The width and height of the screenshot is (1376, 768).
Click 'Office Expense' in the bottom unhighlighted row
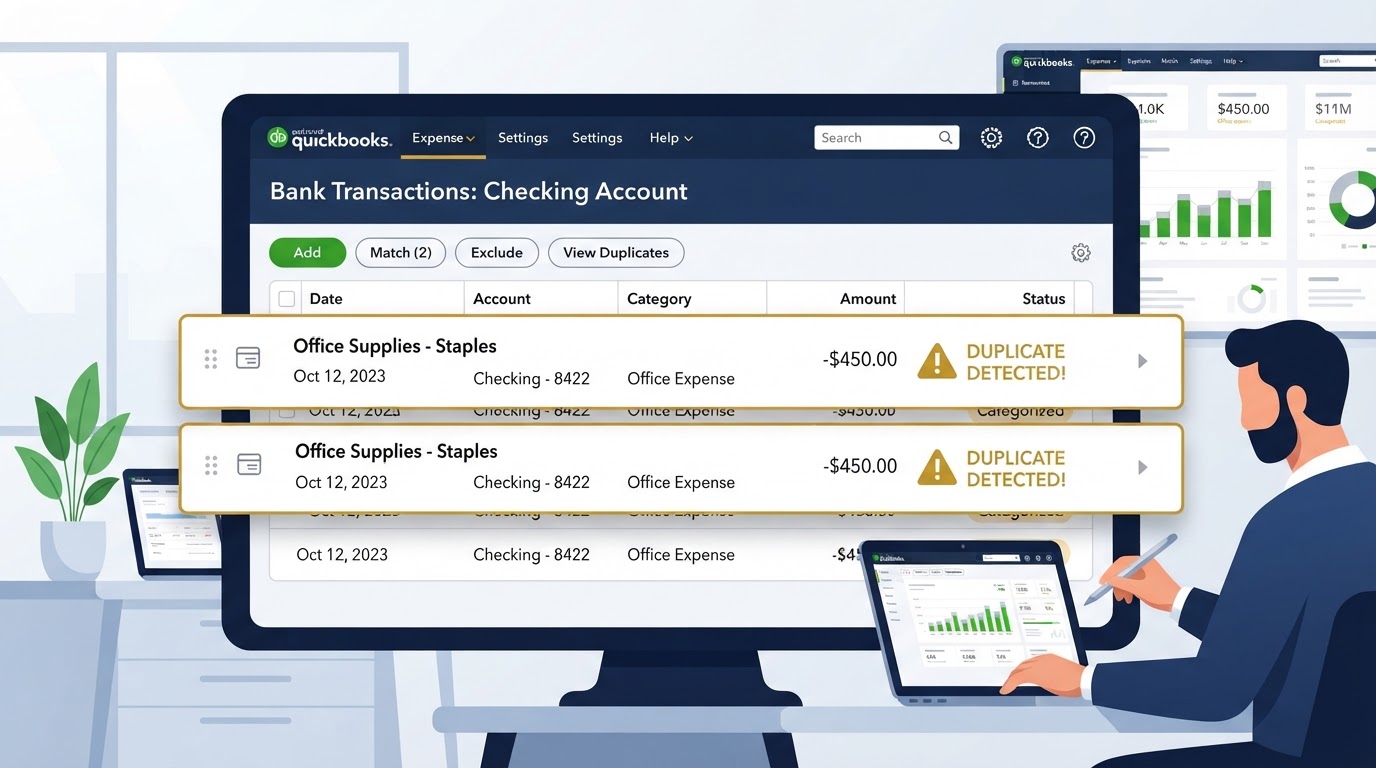[x=681, y=555]
